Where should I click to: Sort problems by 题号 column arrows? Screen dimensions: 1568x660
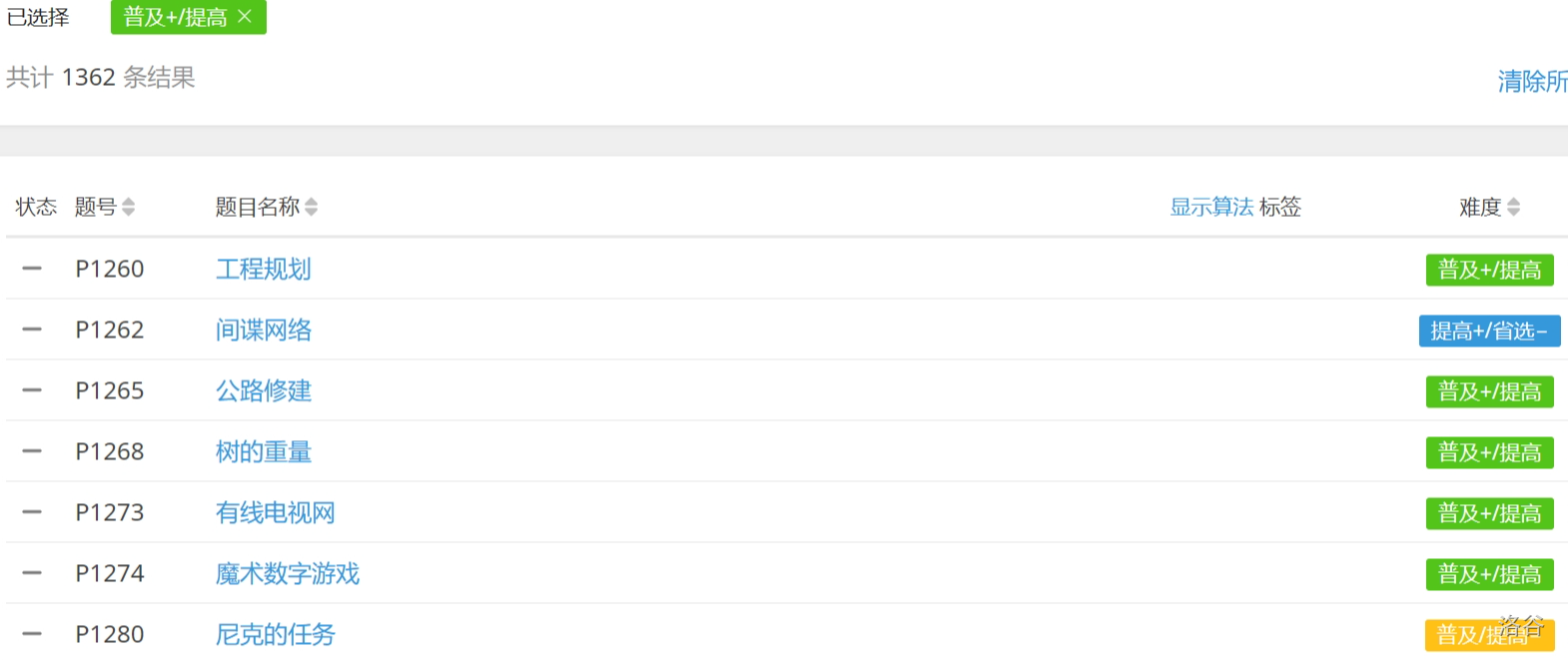128,207
